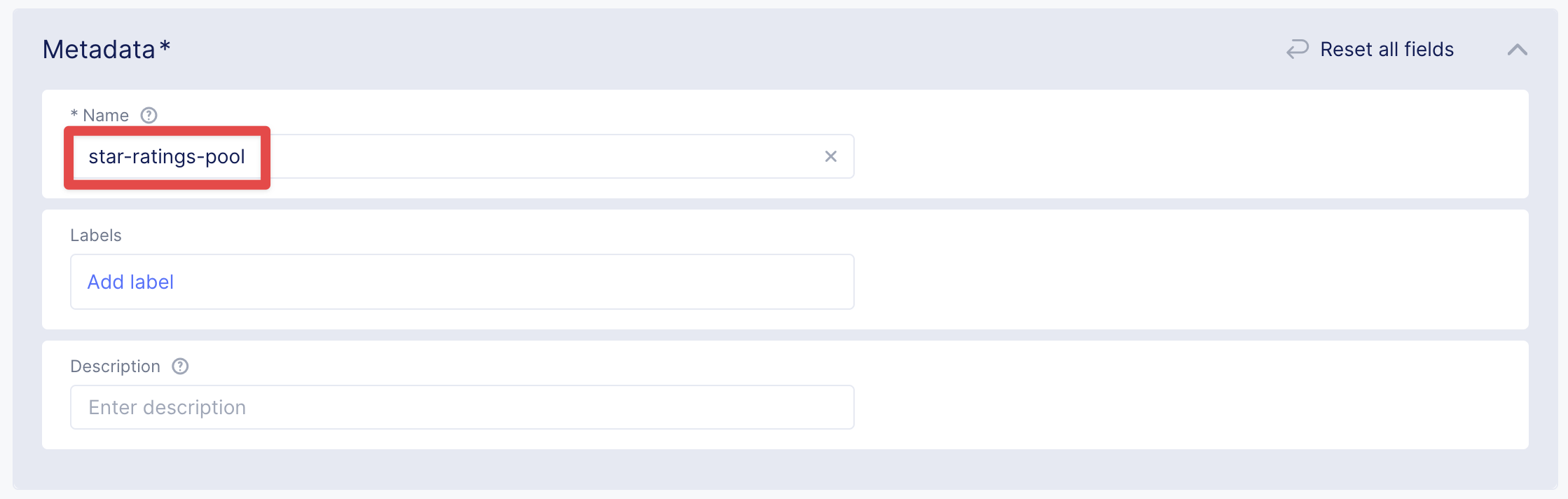1568x499 pixels.
Task: Click the reset arrow icon
Action: [1298, 49]
